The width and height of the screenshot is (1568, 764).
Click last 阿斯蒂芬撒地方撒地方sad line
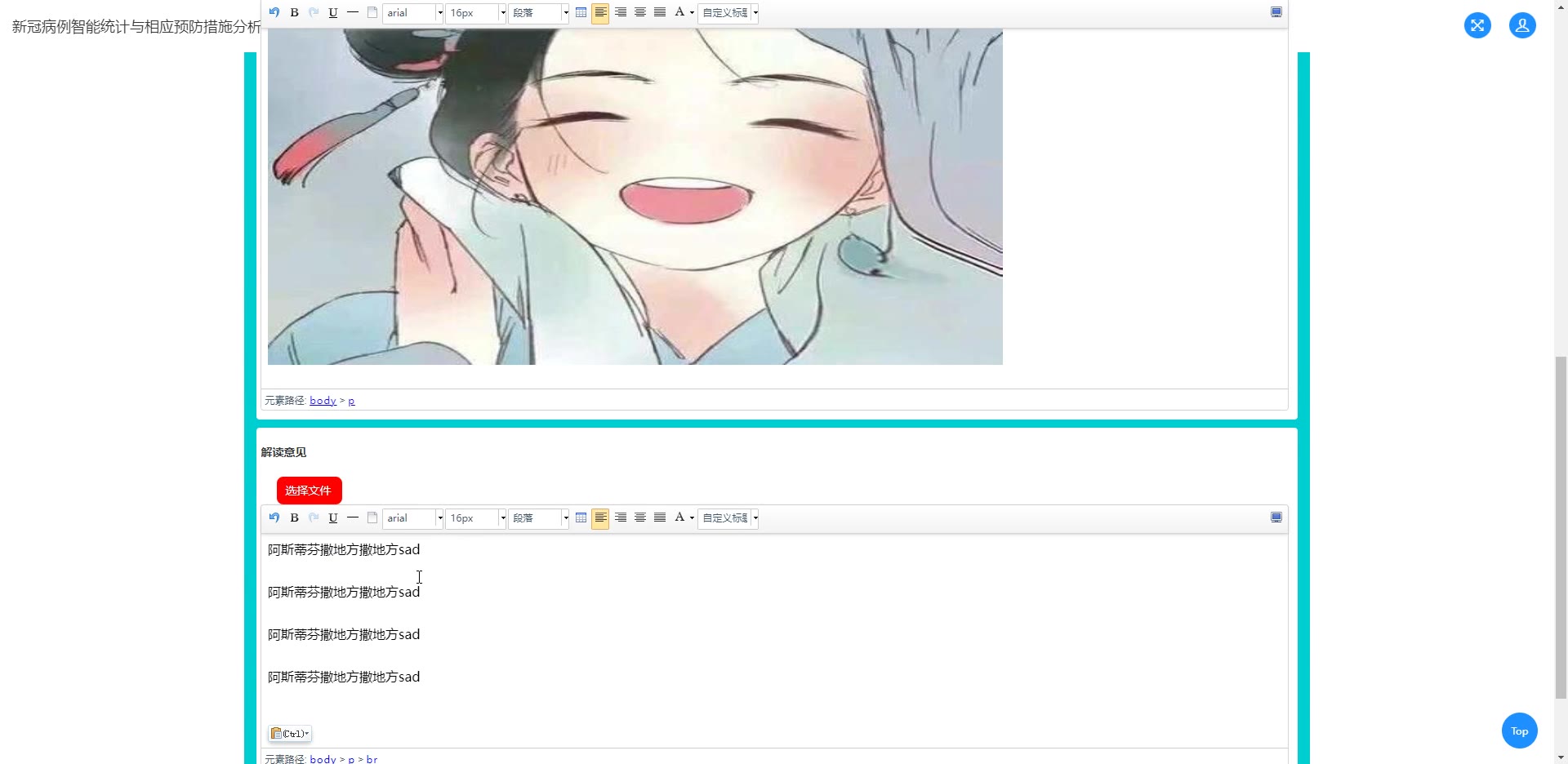(x=344, y=677)
